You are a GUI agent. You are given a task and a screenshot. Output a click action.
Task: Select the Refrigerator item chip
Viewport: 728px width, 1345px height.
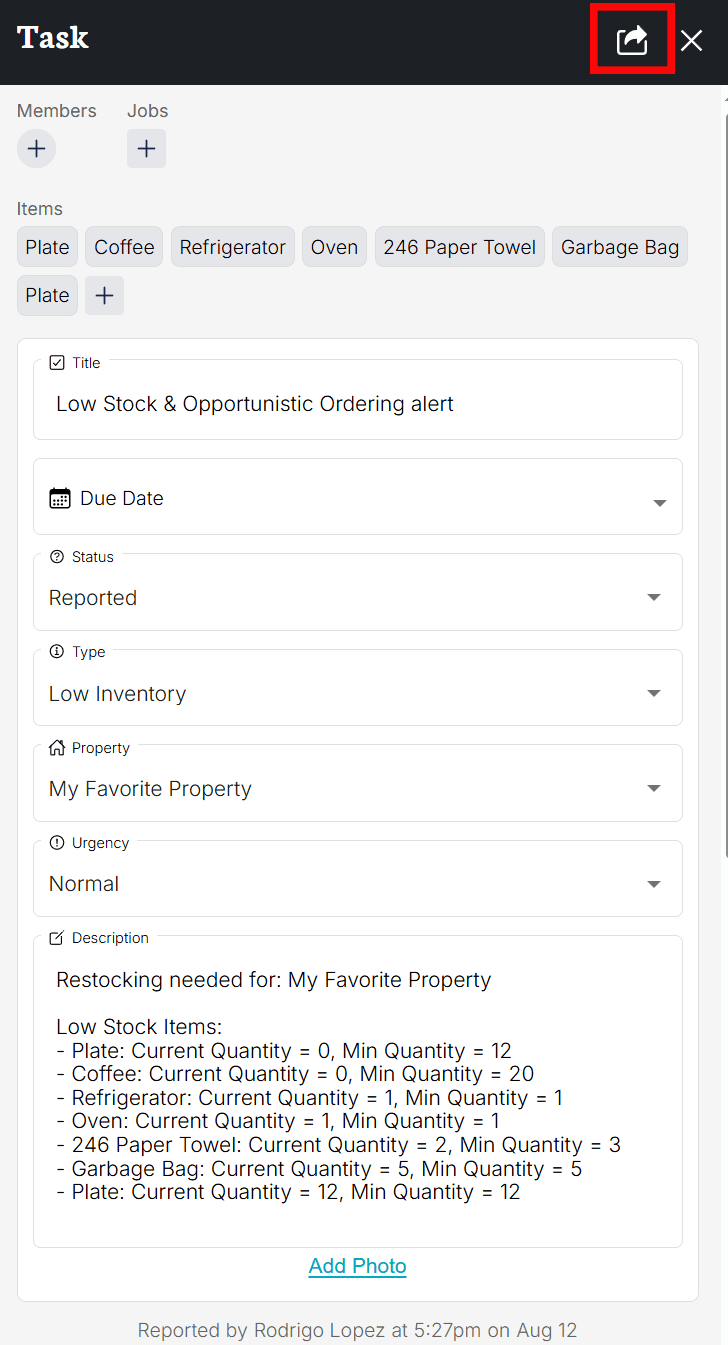(x=233, y=247)
